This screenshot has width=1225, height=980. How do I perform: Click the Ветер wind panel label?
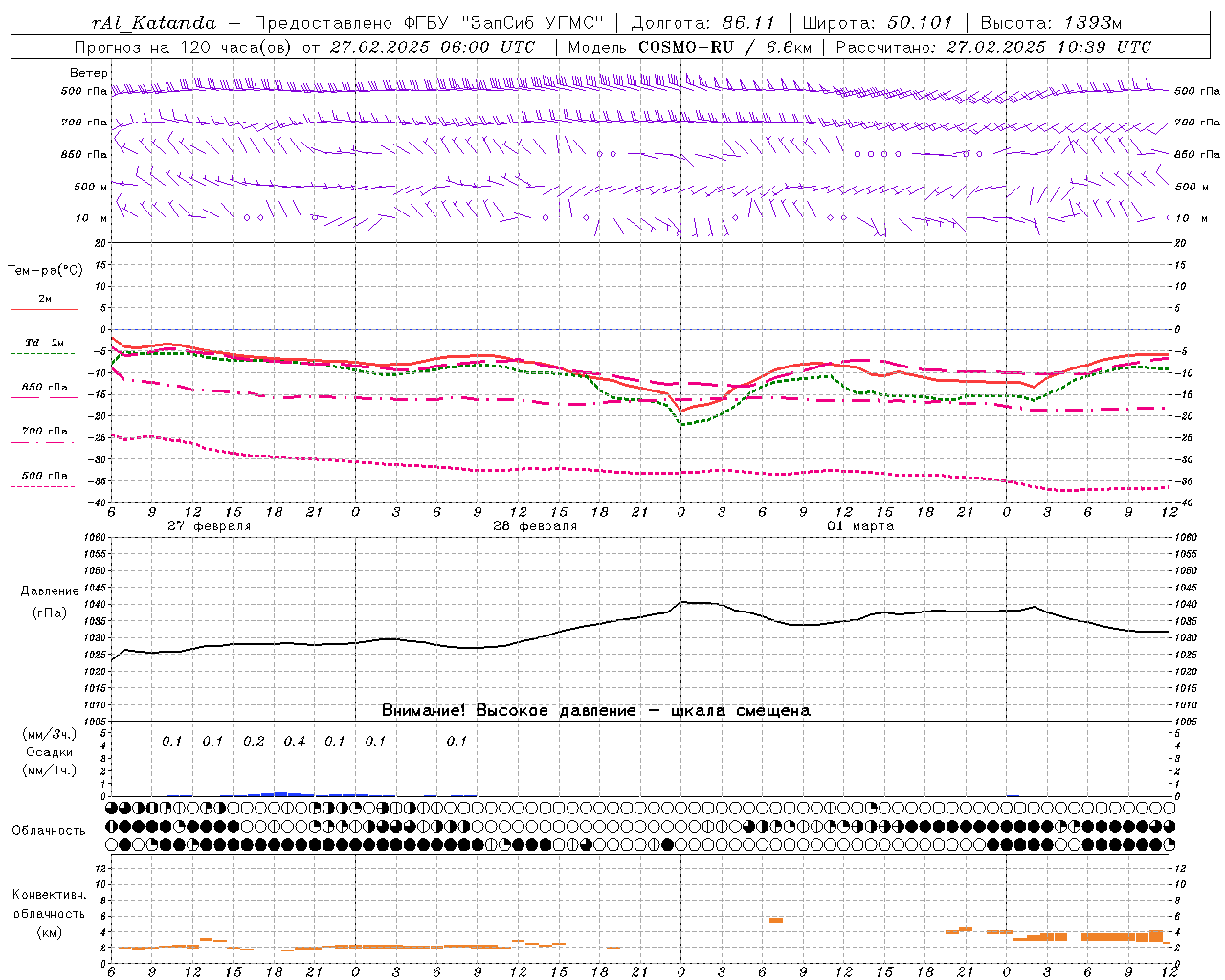pos(89,73)
